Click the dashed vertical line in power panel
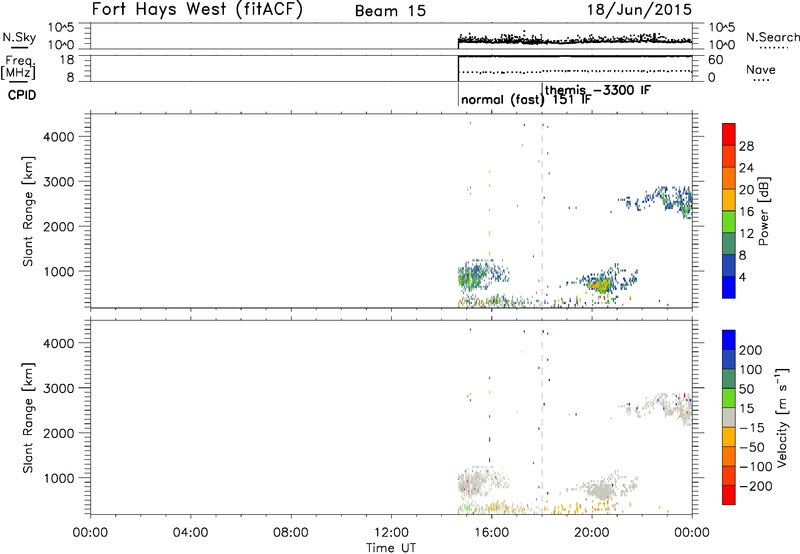The width and height of the screenshot is (800, 554). [542, 210]
